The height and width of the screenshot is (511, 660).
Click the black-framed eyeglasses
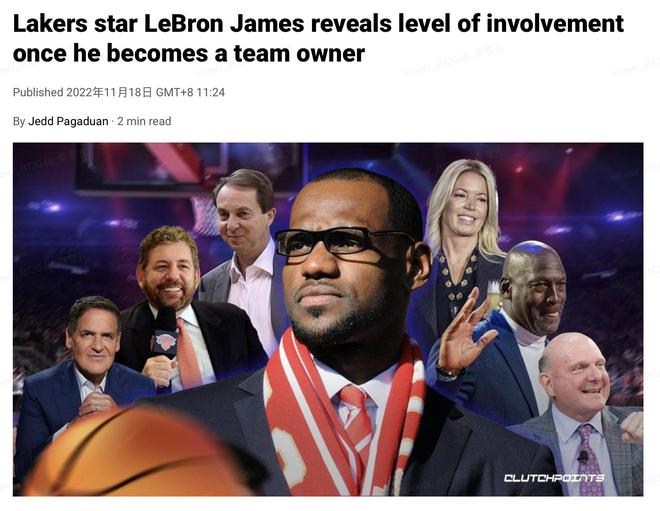343,242
